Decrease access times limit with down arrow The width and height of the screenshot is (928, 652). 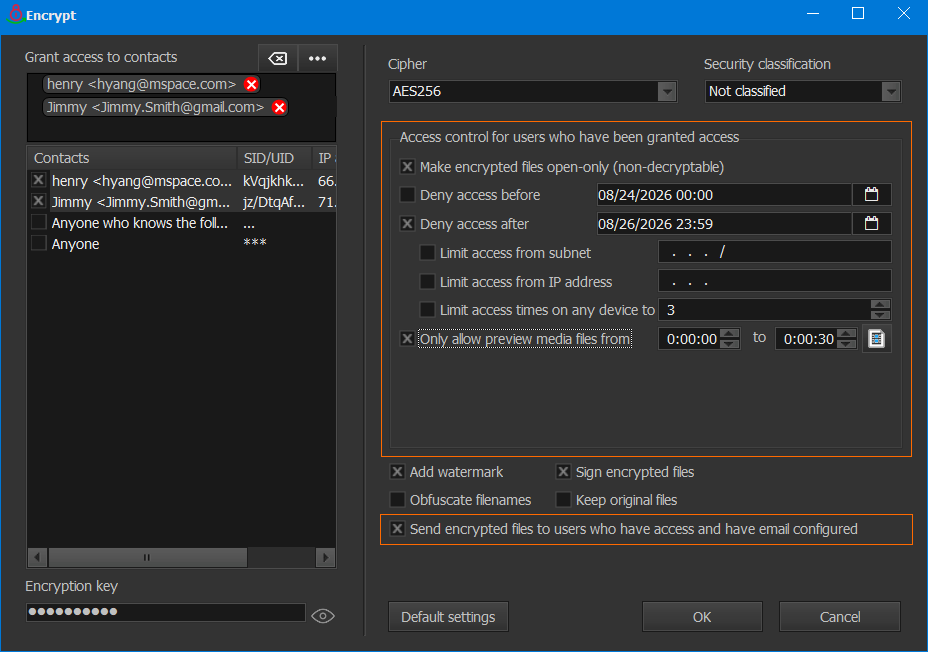coord(880,315)
